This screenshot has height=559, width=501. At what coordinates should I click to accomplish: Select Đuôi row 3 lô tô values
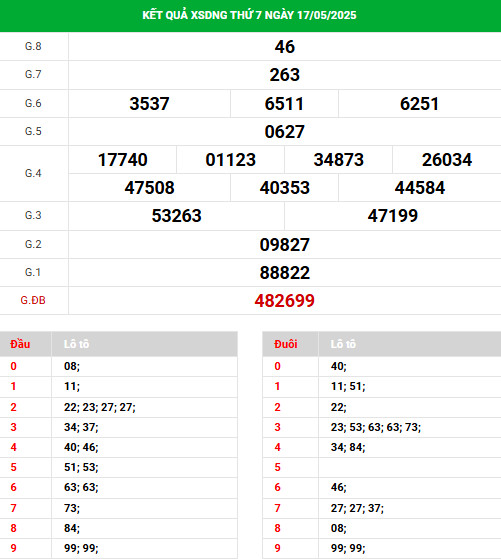pyautogui.click(x=376, y=427)
